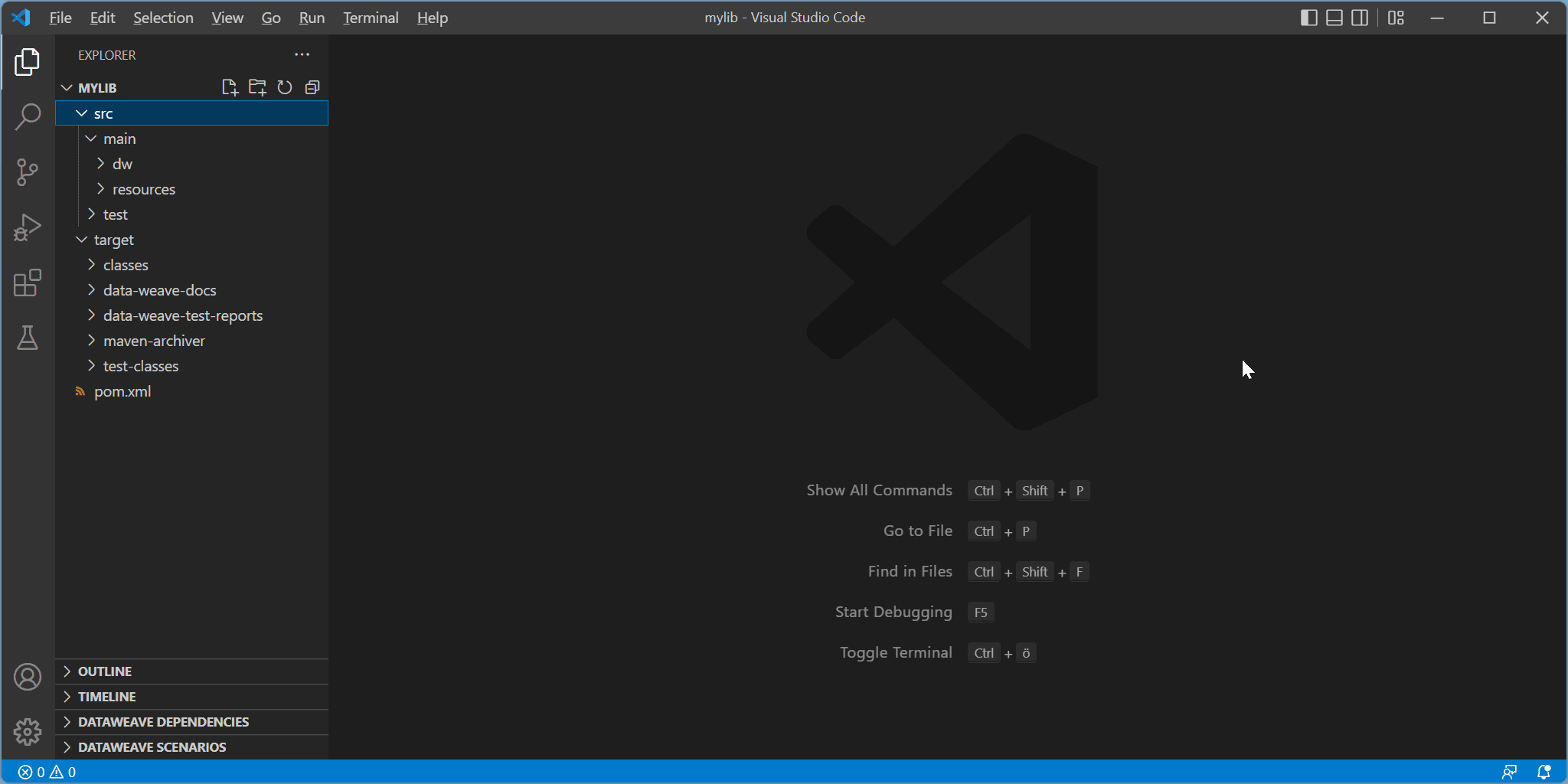This screenshot has height=784, width=1568.
Task: Open notifications bell in status bar
Action: coord(1544,772)
